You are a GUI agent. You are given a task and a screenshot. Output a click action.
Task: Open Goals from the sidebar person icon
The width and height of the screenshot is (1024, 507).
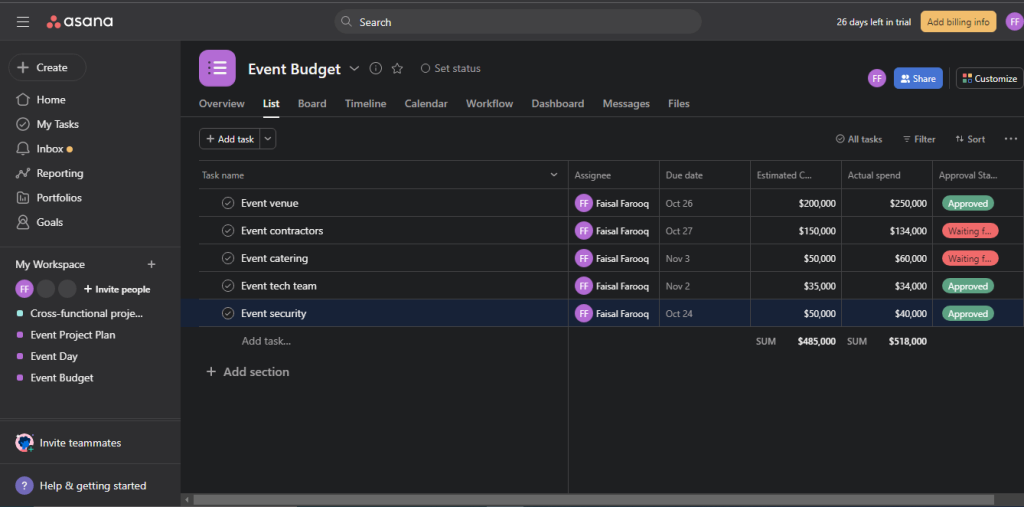(22, 222)
